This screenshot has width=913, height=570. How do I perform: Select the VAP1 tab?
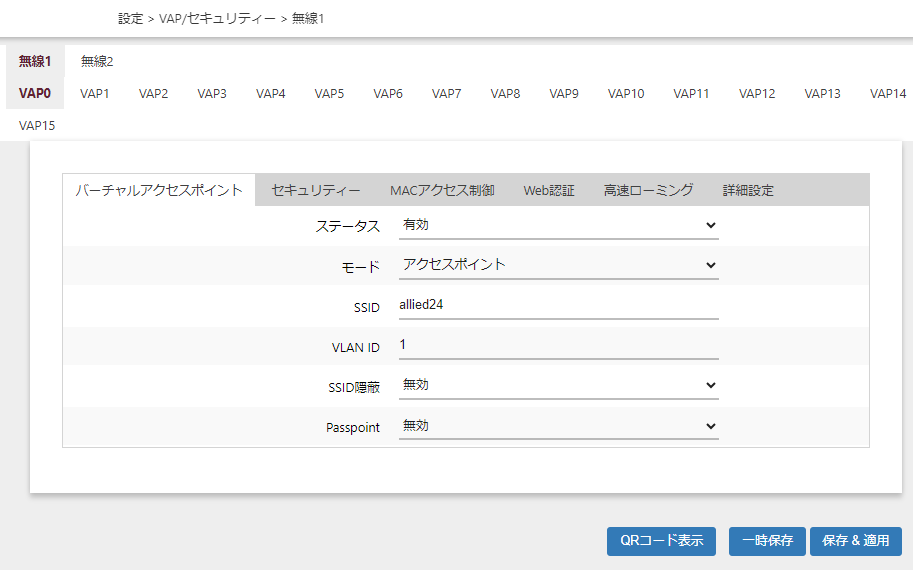tap(95, 94)
